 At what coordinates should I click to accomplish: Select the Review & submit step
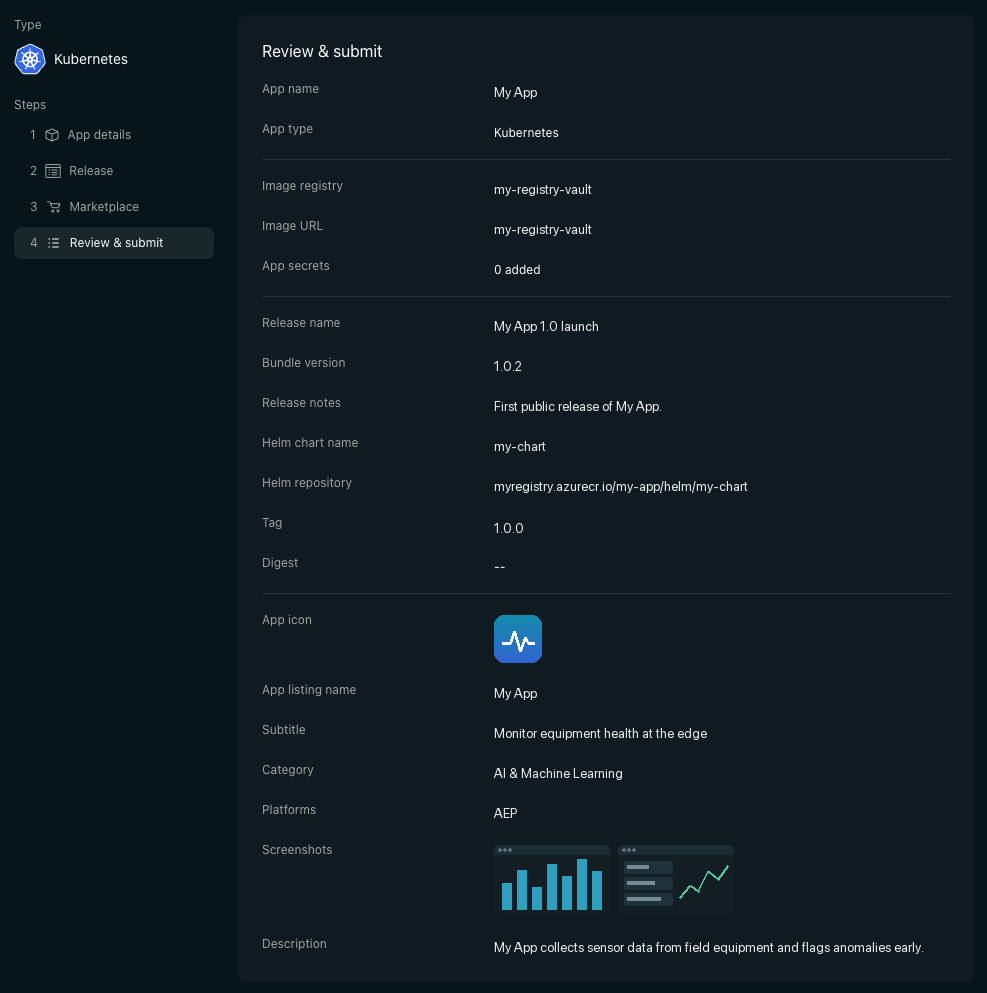[114, 243]
